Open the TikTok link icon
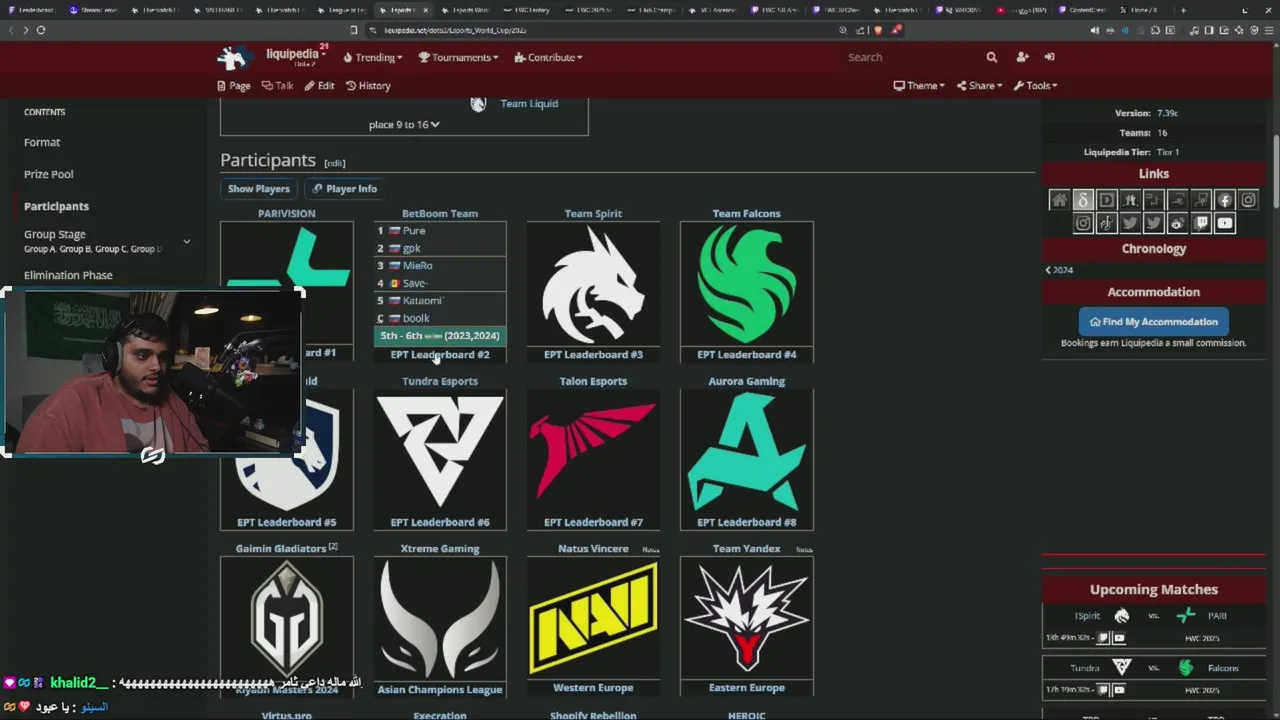The image size is (1280, 720). point(1106,223)
